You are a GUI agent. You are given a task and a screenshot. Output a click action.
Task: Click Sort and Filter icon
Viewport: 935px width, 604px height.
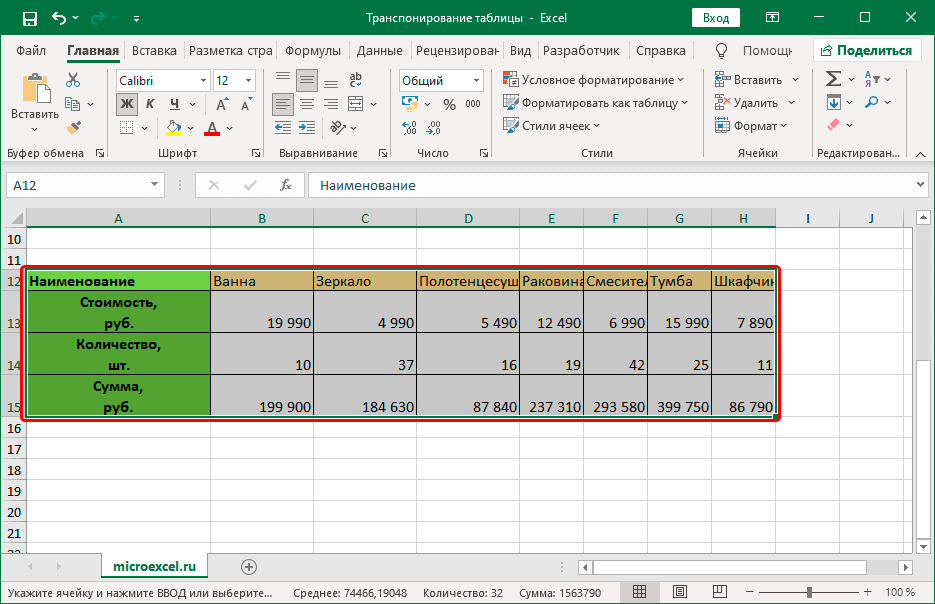pos(872,79)
